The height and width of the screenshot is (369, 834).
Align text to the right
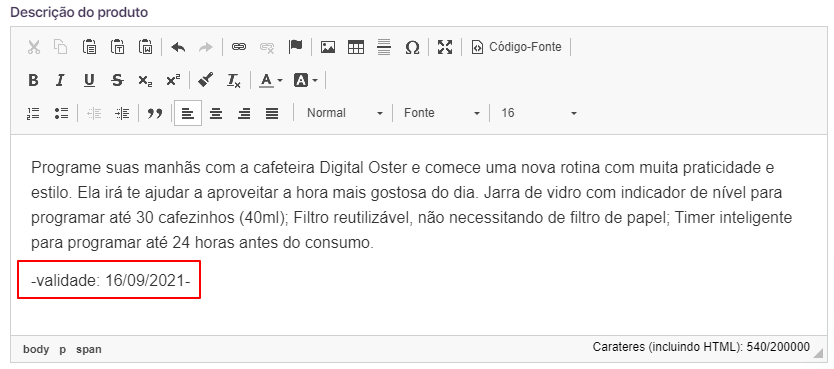click(x=244, y=113)
